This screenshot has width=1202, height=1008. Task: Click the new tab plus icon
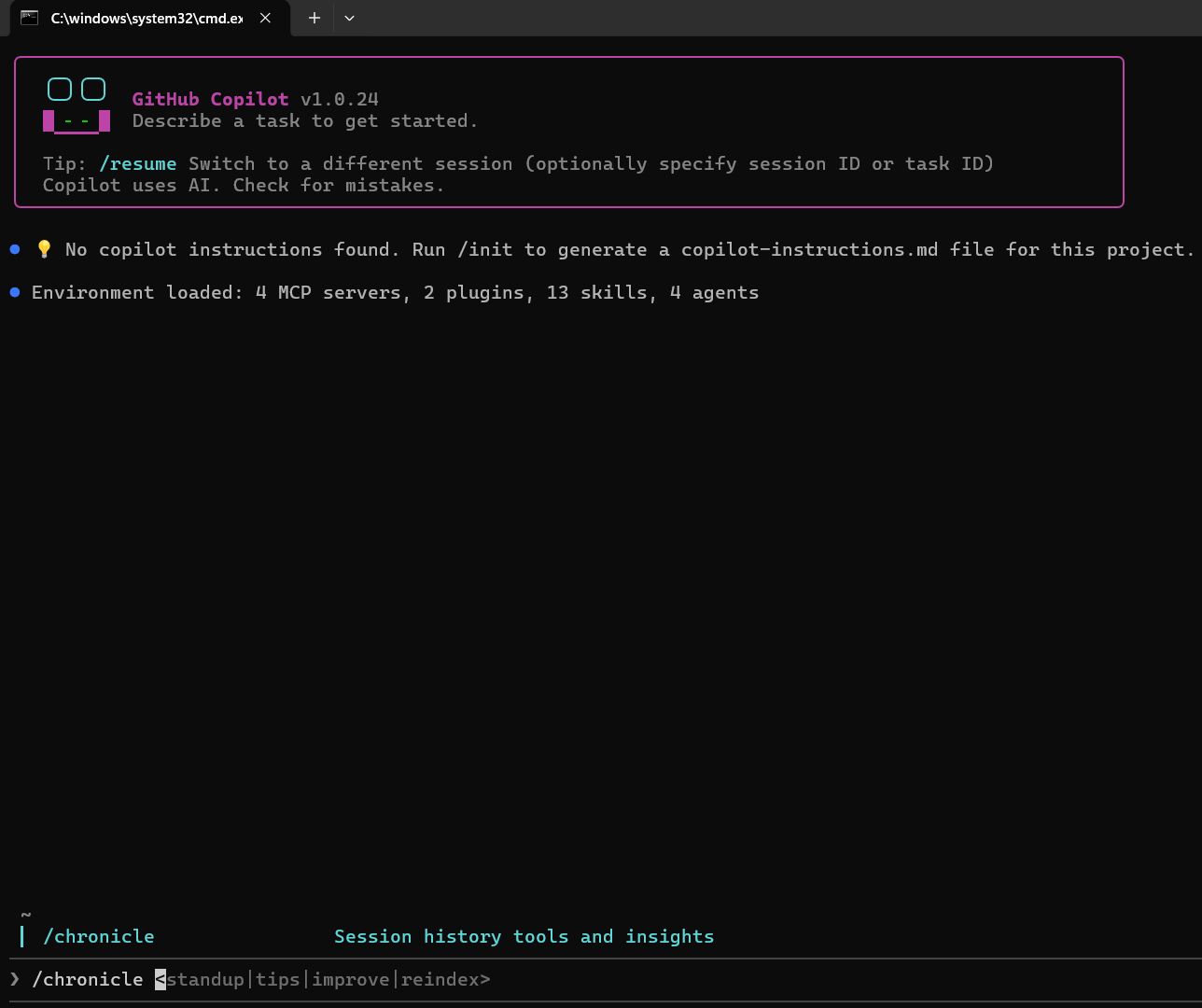click(x=314, y=18)
